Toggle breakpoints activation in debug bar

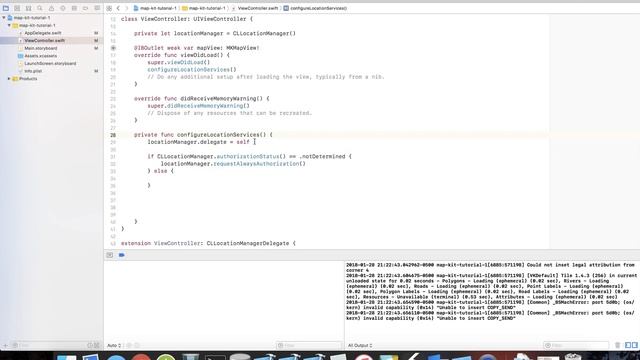[122, 255]
